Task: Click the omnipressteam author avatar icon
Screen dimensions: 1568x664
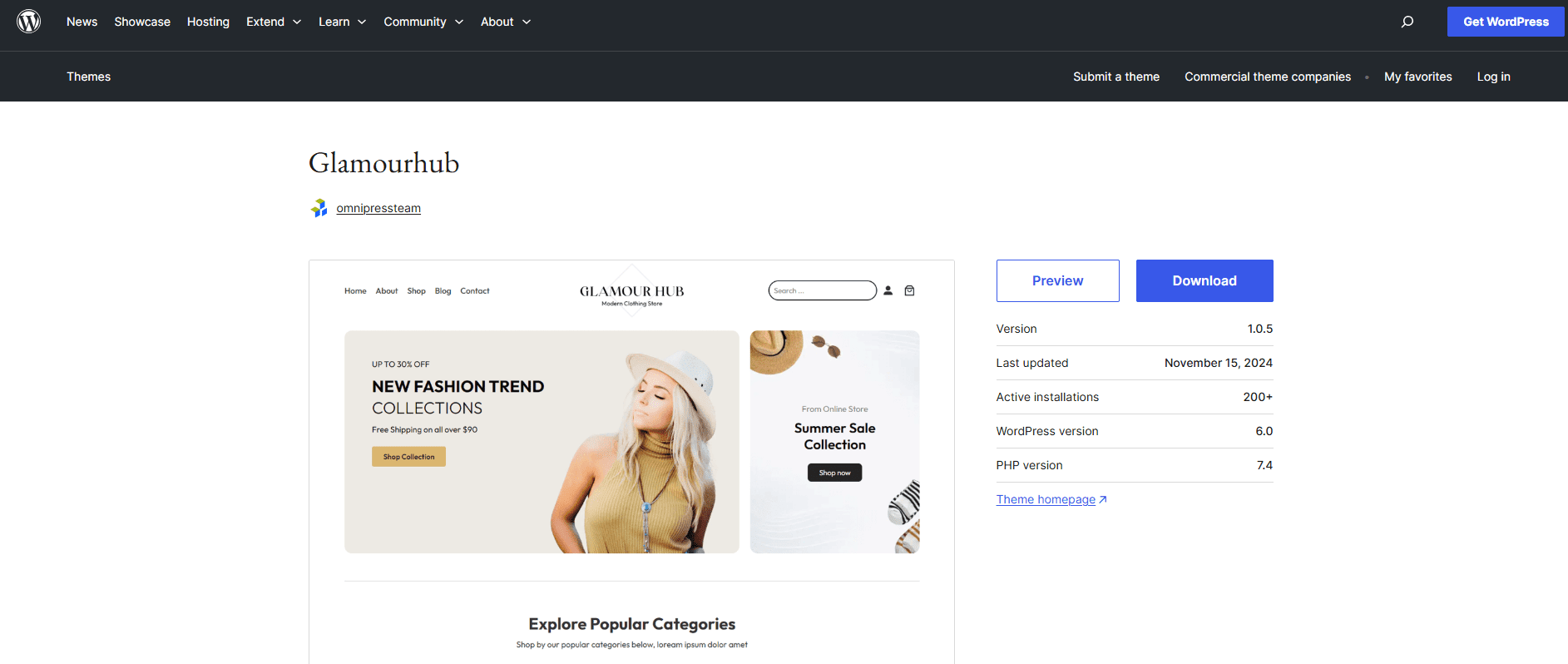Action: [x=319, y=208]
